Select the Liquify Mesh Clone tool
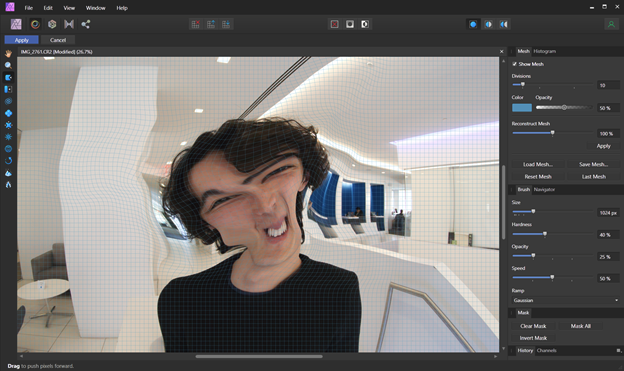This screenshot has height=371, width=624. tap(8, 149)
